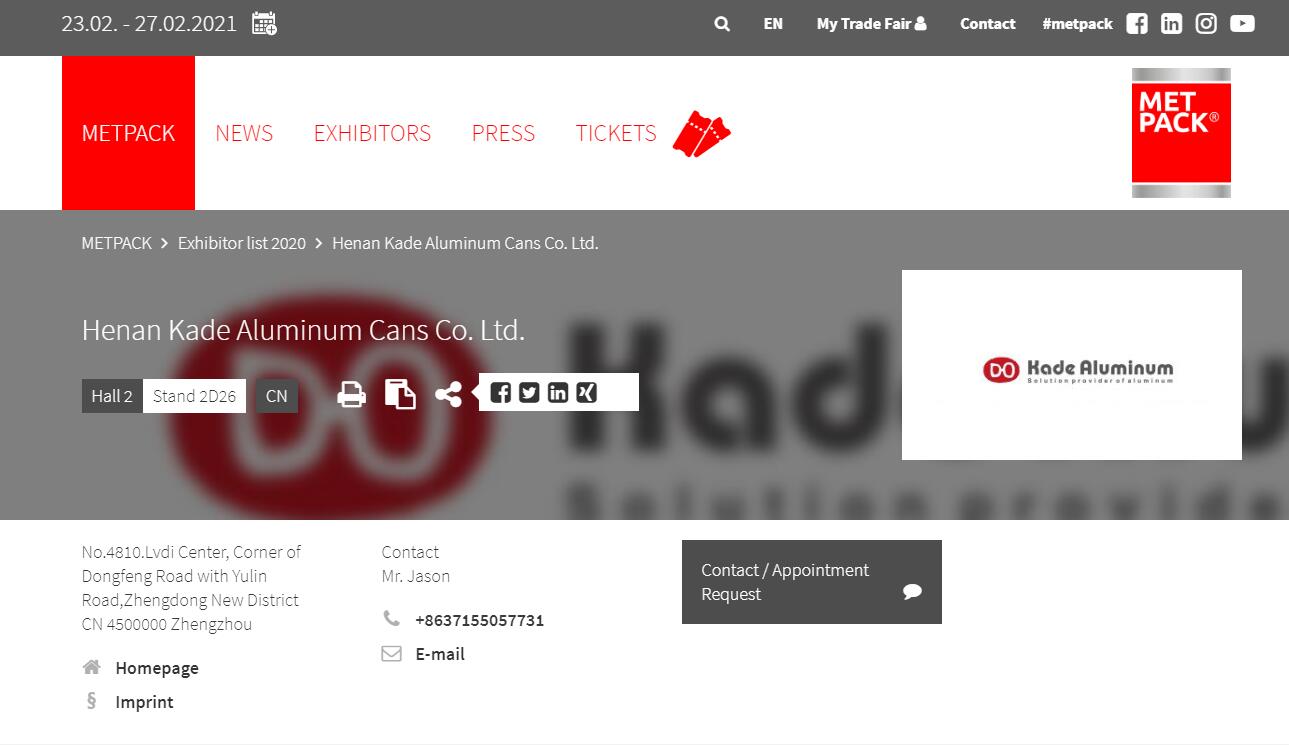The width and height of the screenshot is (1289, 745).
Task: Share on Twitter from the share popup
Action: tap(529, 392)
